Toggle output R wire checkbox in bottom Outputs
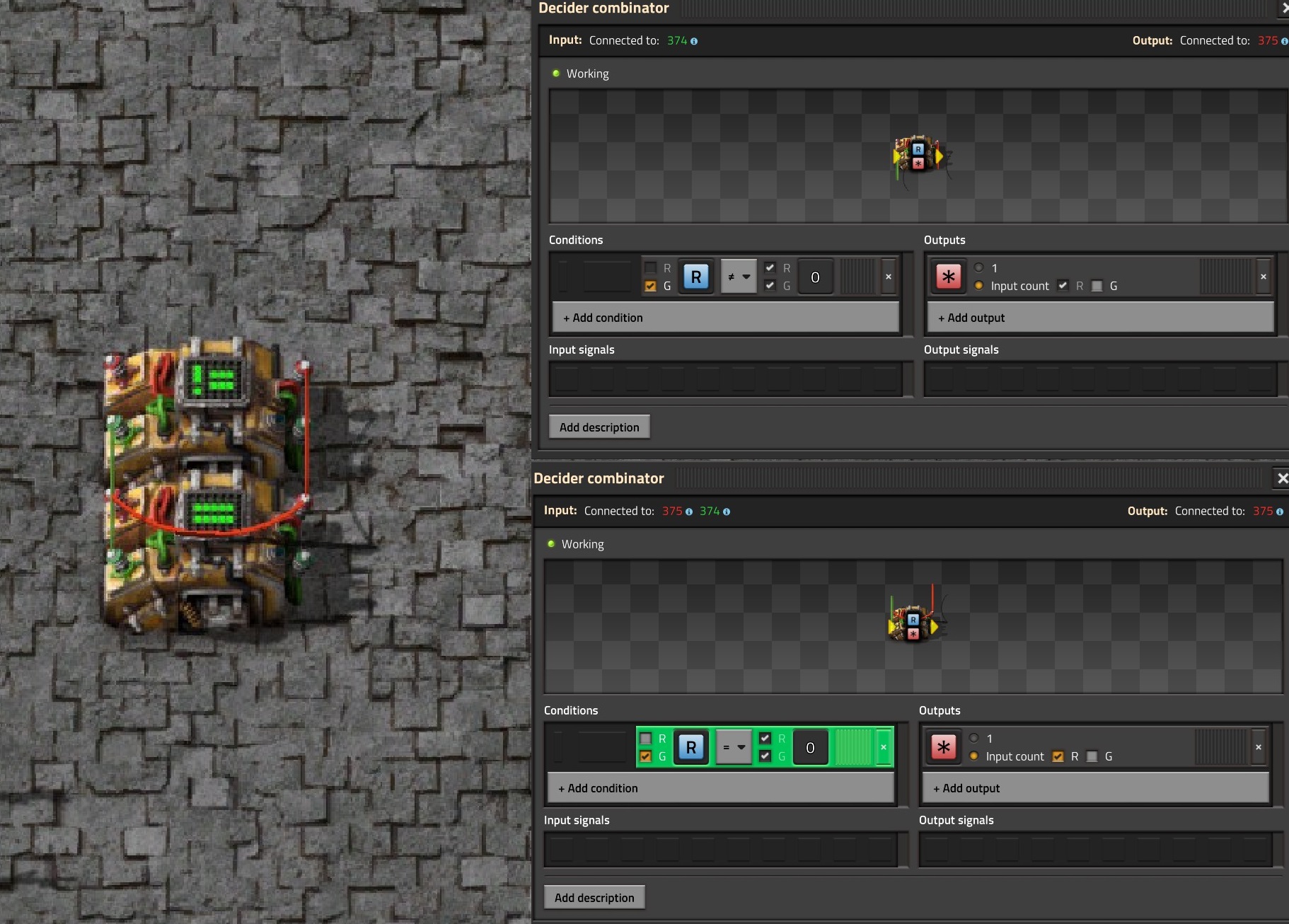 [x=1058, y=756]
